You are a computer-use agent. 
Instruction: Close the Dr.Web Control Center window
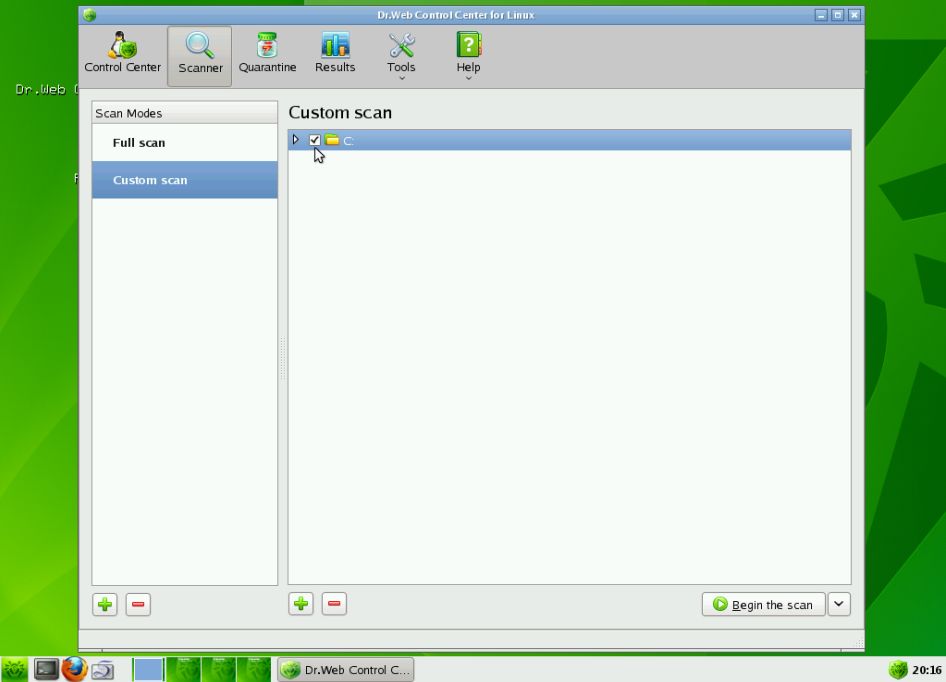[854, 15]
